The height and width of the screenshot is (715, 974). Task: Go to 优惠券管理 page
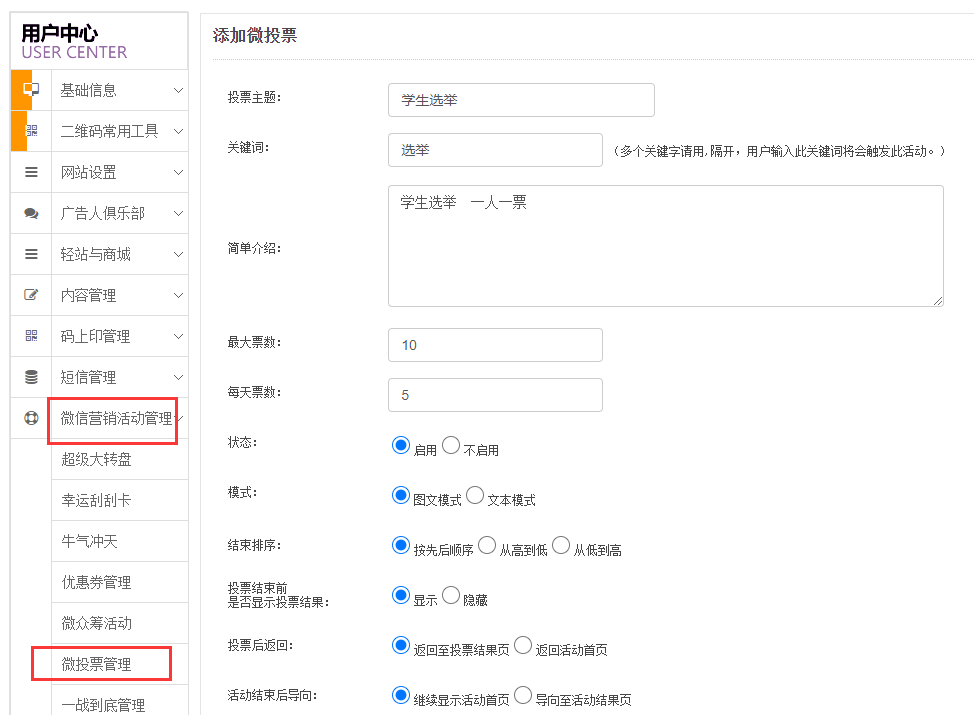96,582
